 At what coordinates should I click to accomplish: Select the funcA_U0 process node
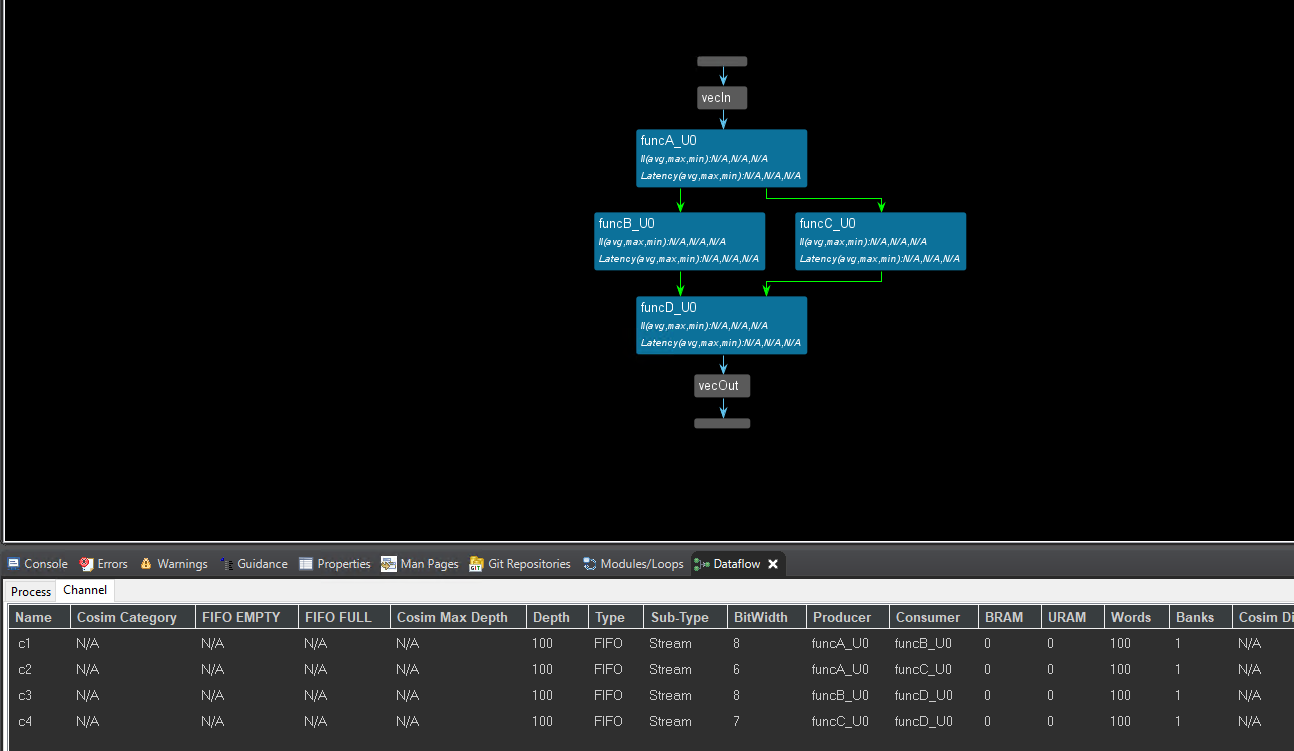[721, 158]
